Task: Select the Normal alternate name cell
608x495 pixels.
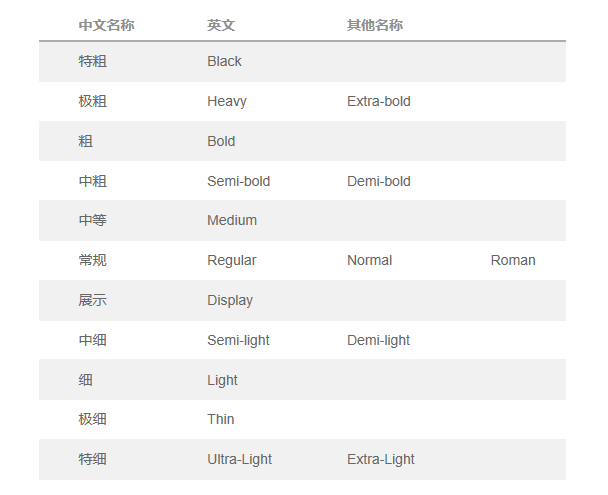Action: pyautogui.click(x=369, y=260)
